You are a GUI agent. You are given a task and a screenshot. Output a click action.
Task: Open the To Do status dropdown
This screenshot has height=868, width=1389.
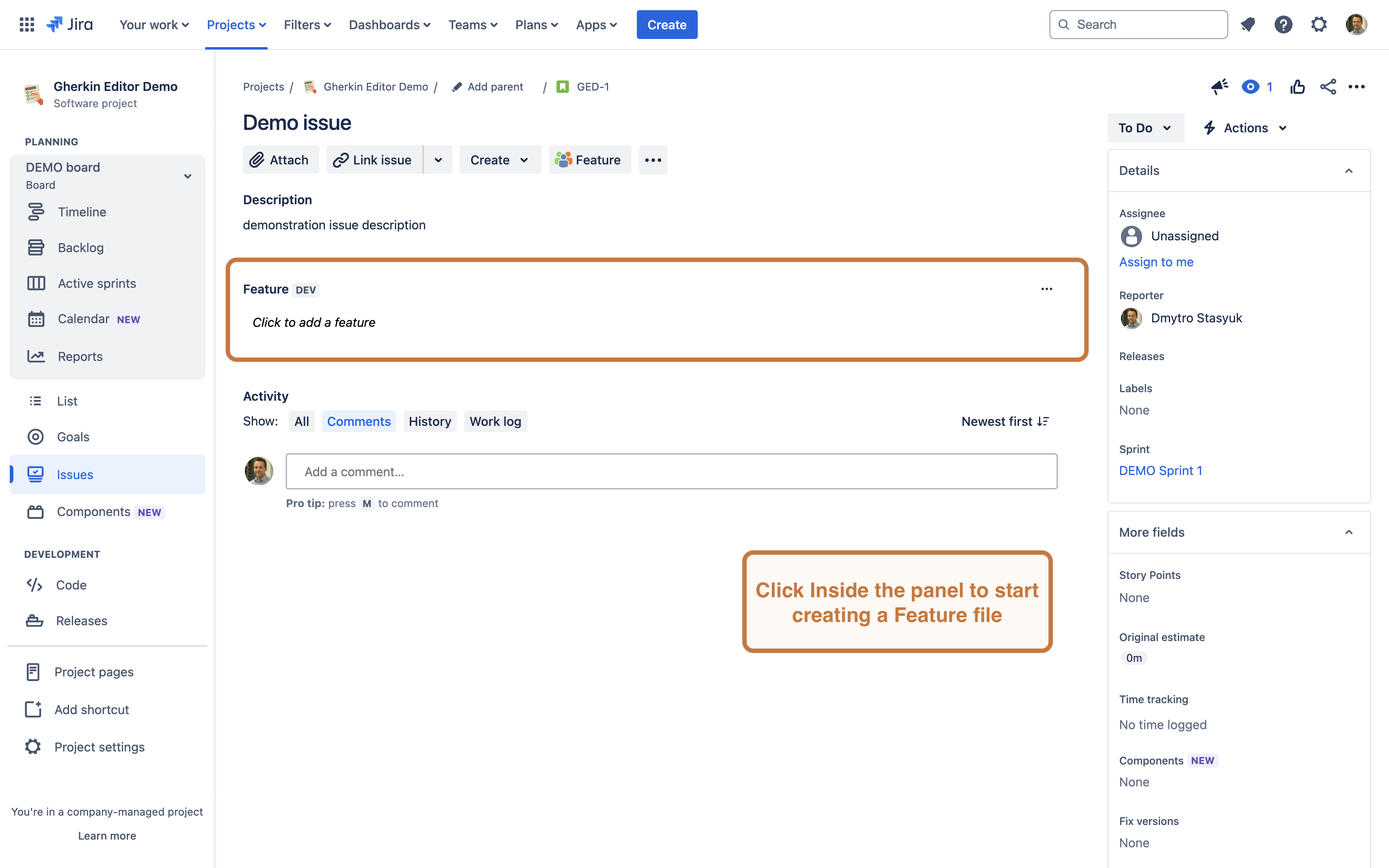[x=1146, y=127]
